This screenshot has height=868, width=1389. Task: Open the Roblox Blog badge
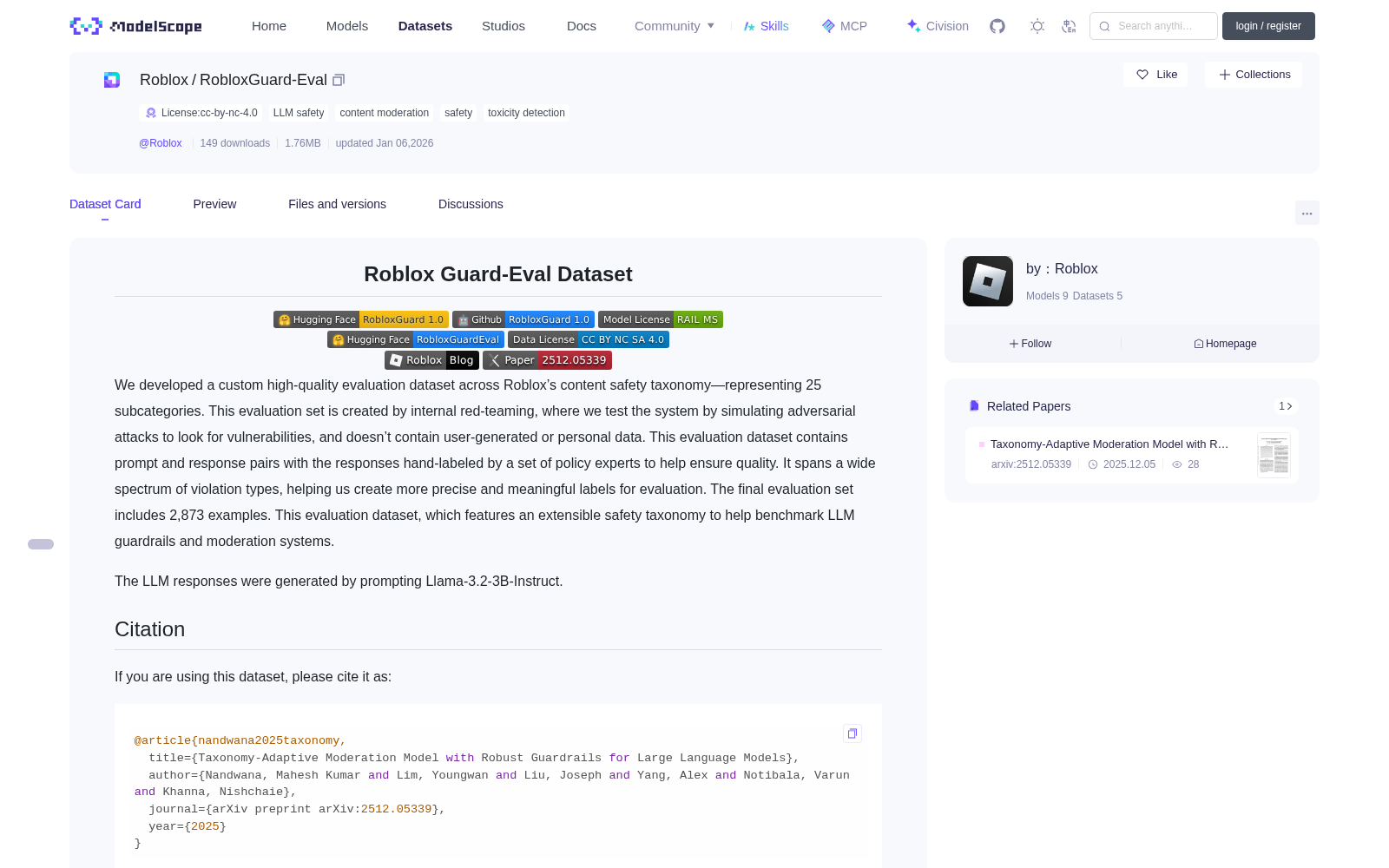(x=431, y=360)
